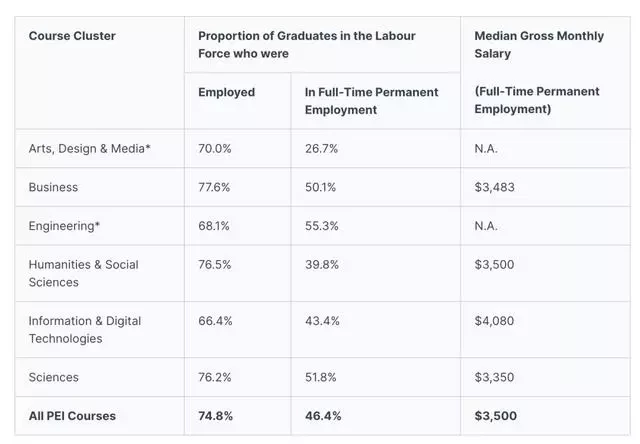Click the $3,483 Business salary cell

click(494, 187)
